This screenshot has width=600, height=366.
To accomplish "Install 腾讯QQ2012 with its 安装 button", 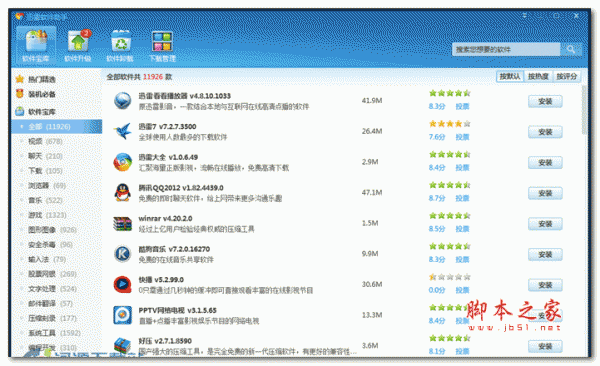I will (545, 193).
